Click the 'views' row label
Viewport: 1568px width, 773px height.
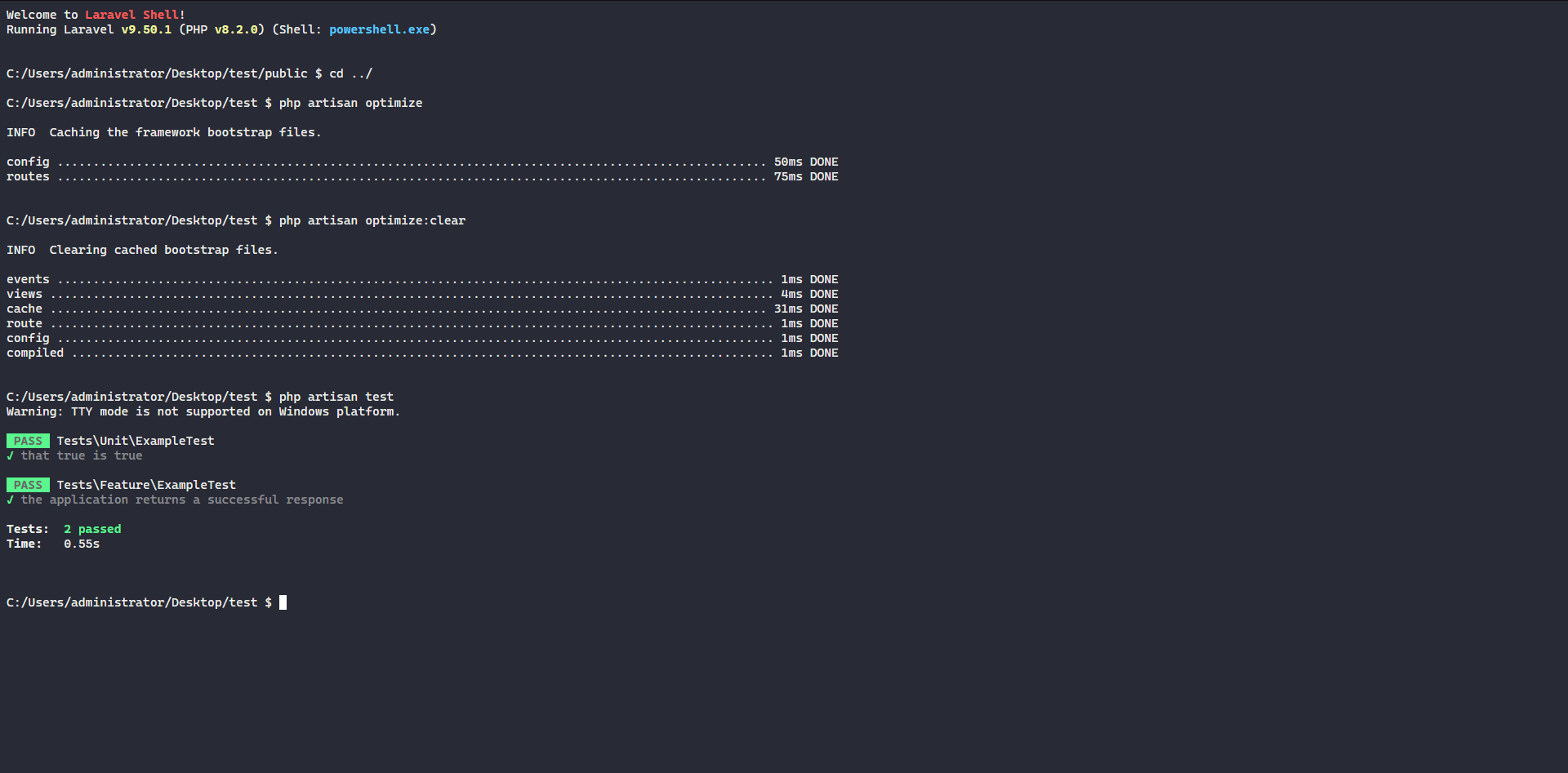click(x=24, y=294)
